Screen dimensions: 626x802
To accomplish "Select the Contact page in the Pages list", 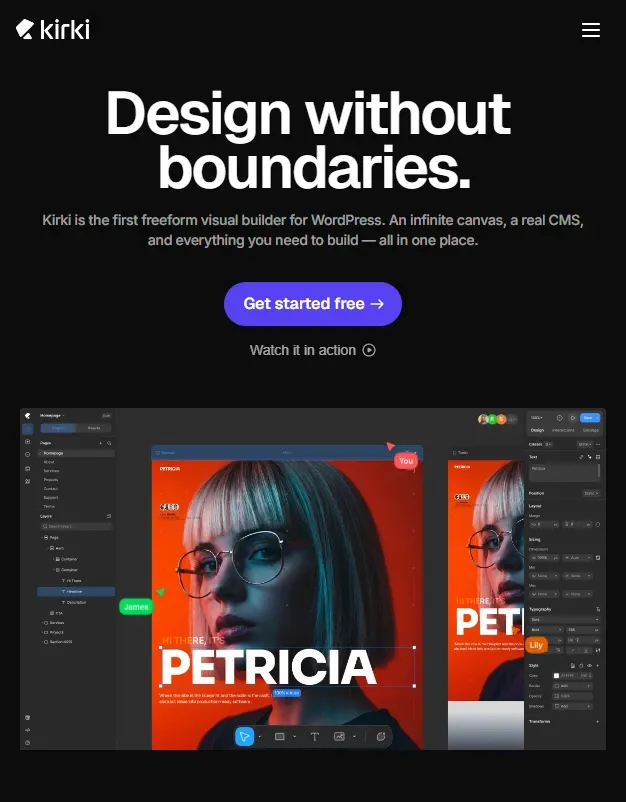I will click(51, 488).
